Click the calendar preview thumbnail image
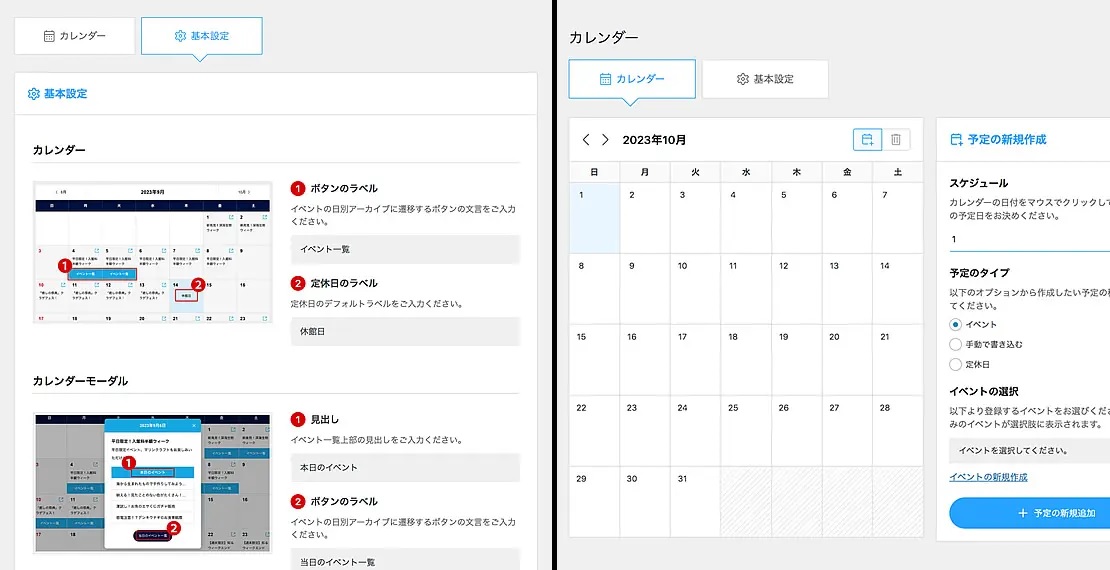 (x=153, y=253)
